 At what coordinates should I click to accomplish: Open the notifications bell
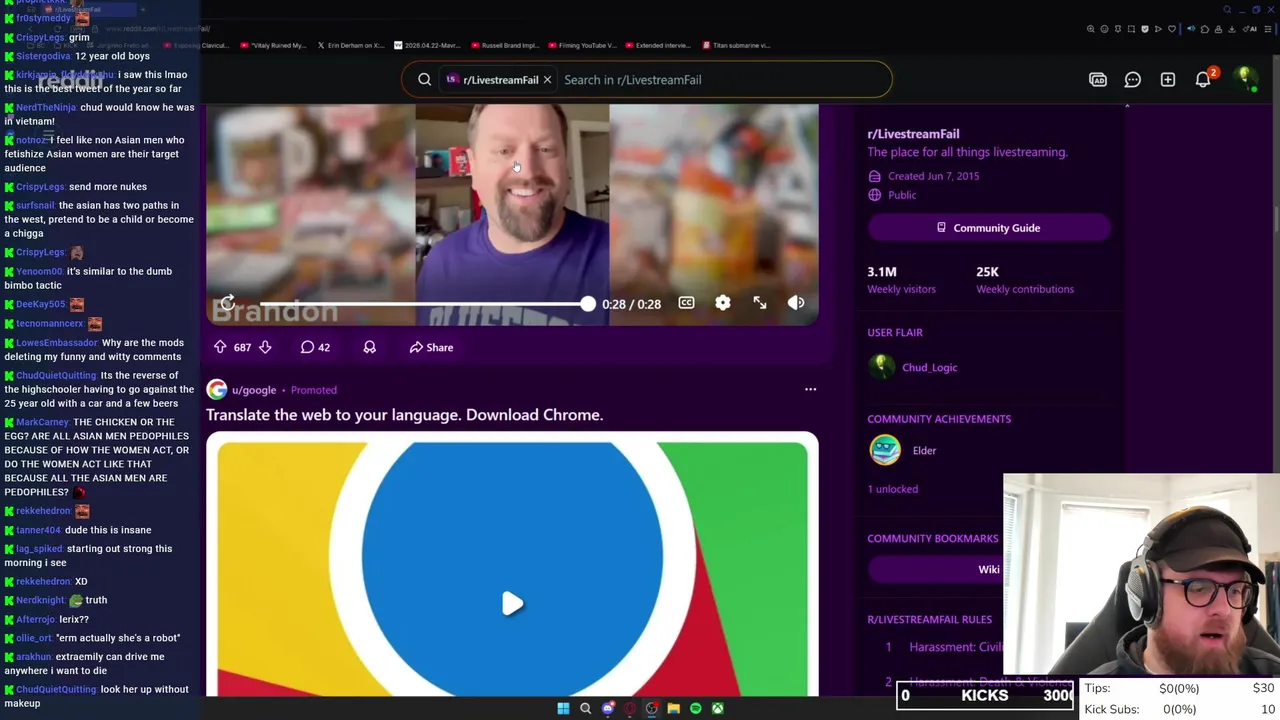click(1203, 80)
